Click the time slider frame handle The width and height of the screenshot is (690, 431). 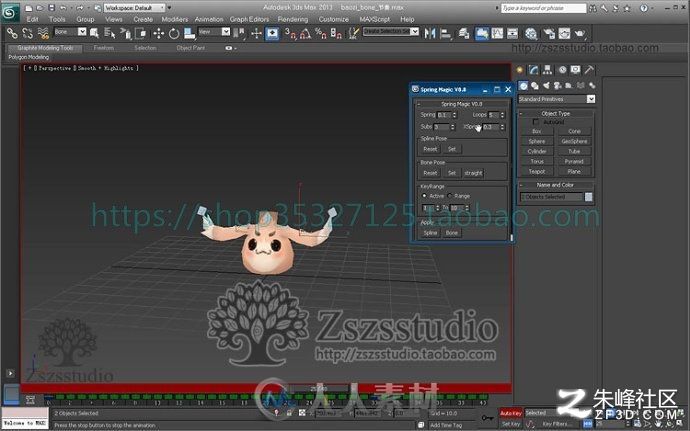click(323, 388)
